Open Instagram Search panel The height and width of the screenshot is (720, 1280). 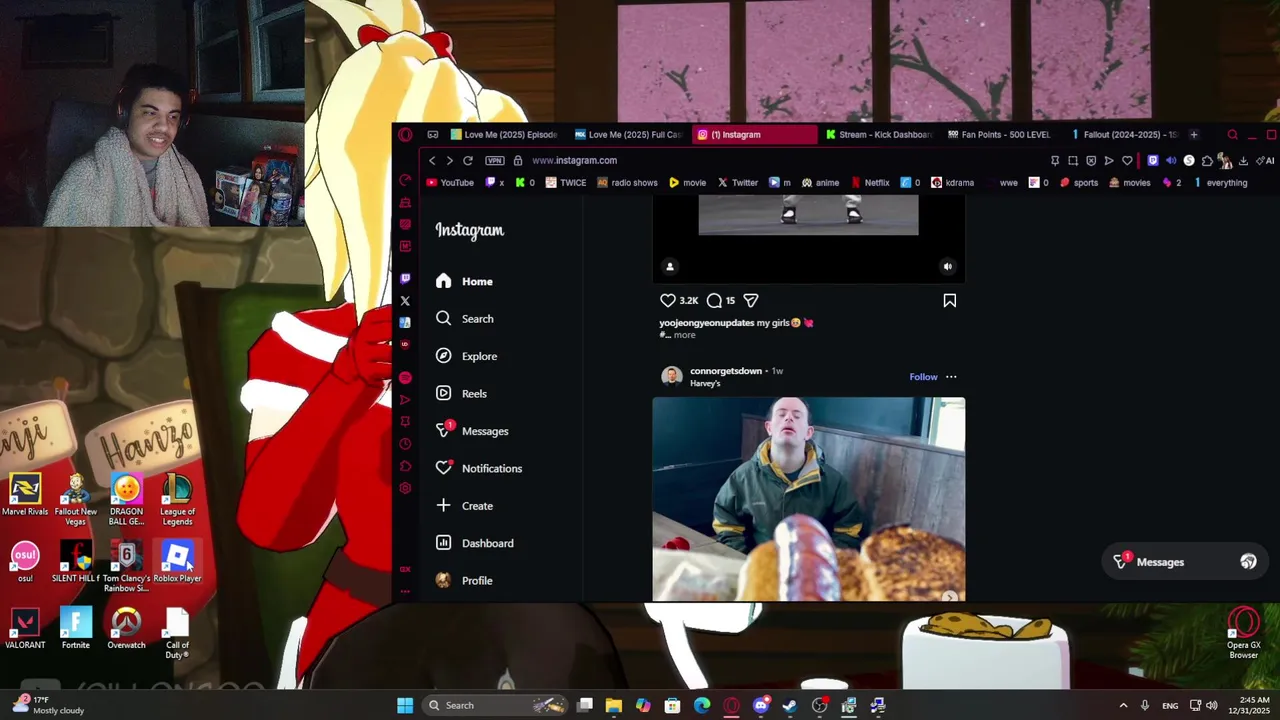coord(465,319)
